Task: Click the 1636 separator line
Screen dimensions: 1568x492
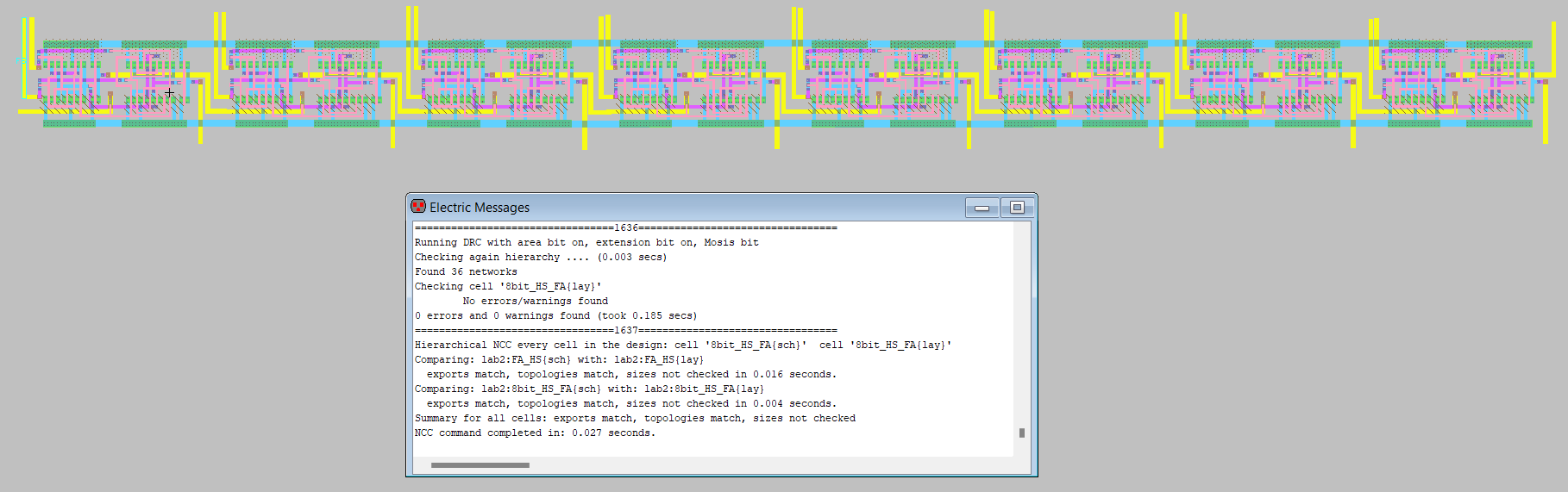Action: (x=625, y=228)
